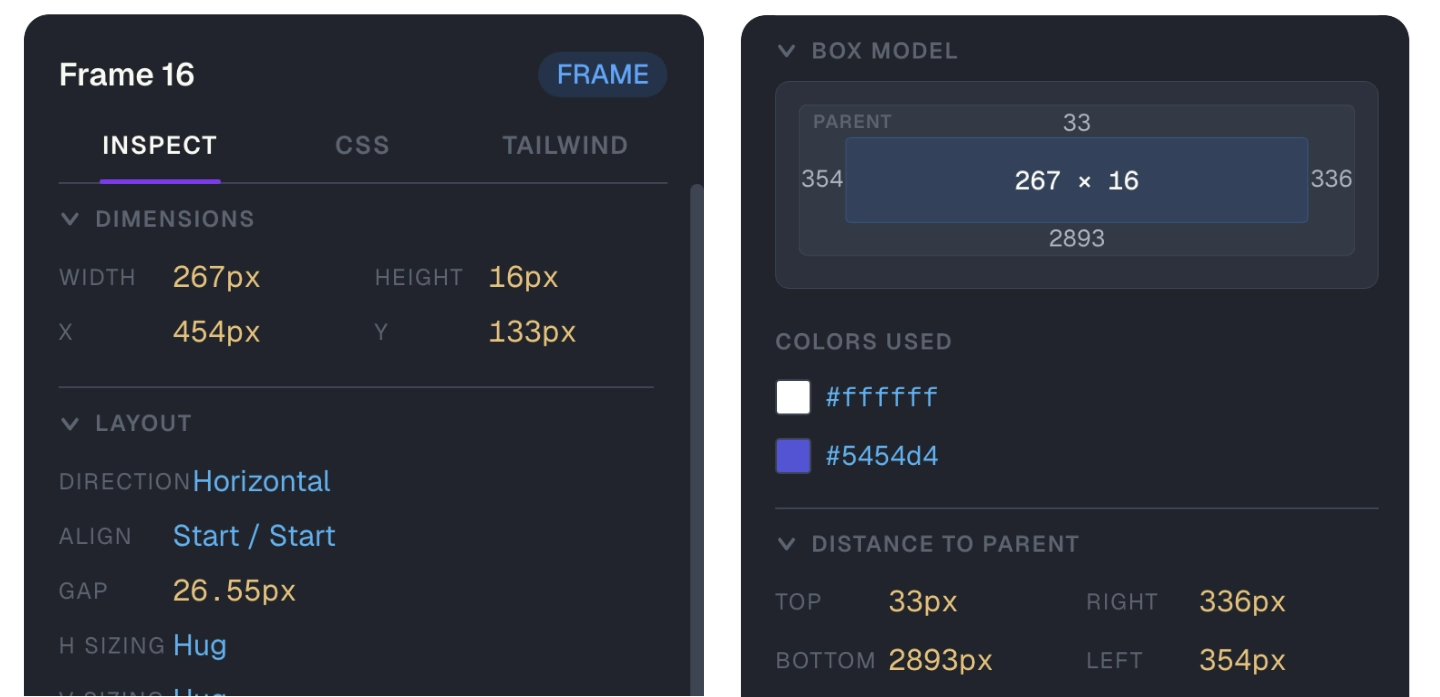Screen dimensions: 1440x697
Task: Select the purple #5454d4 color swatch
Action: [x=792, y=456]
